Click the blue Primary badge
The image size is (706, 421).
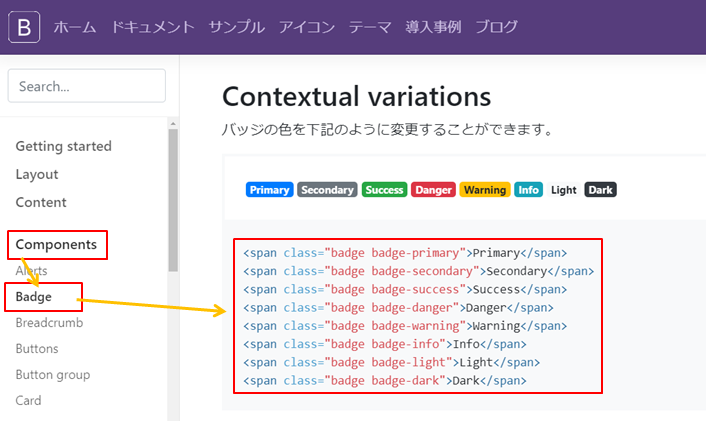pos(269,190)
